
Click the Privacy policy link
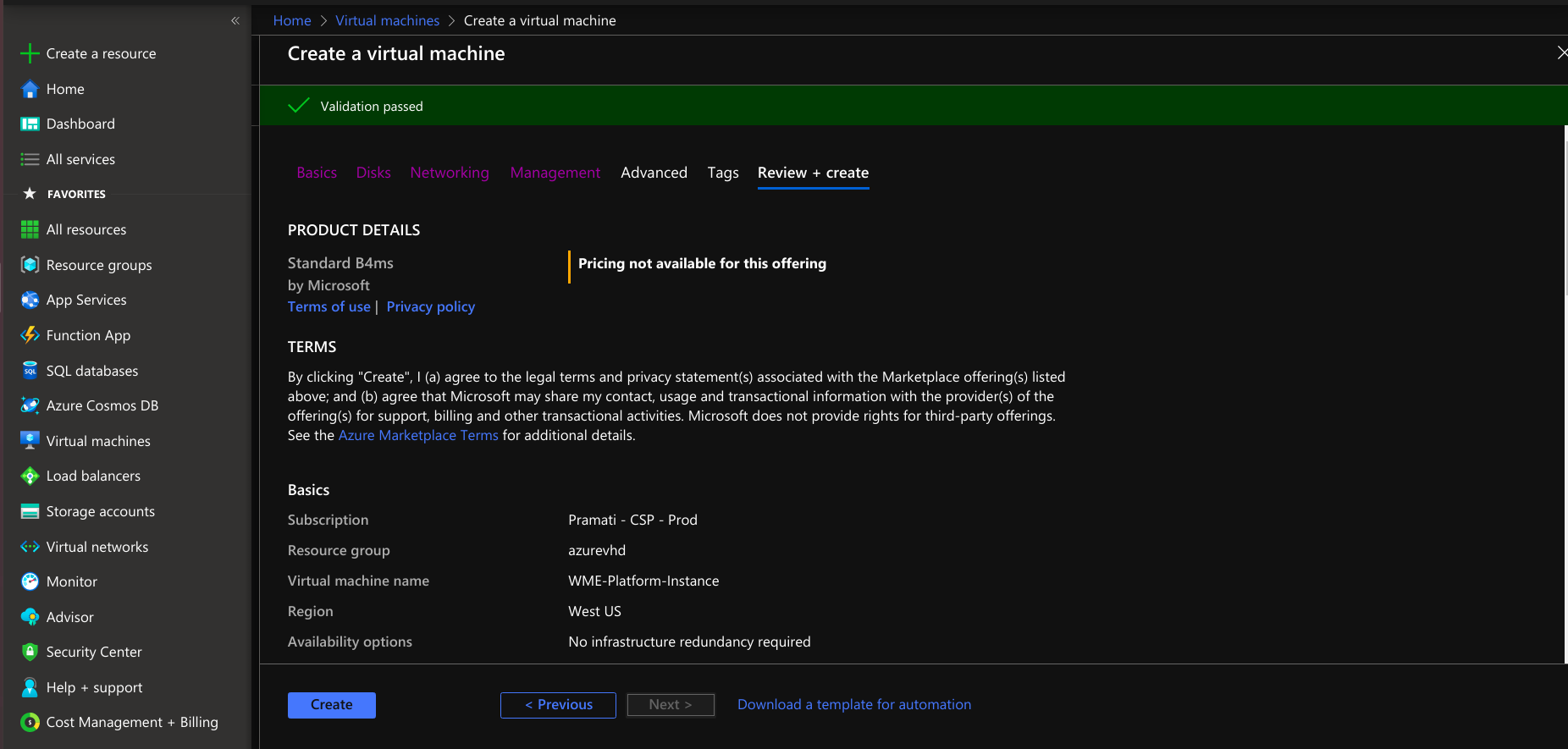[430, 306]
